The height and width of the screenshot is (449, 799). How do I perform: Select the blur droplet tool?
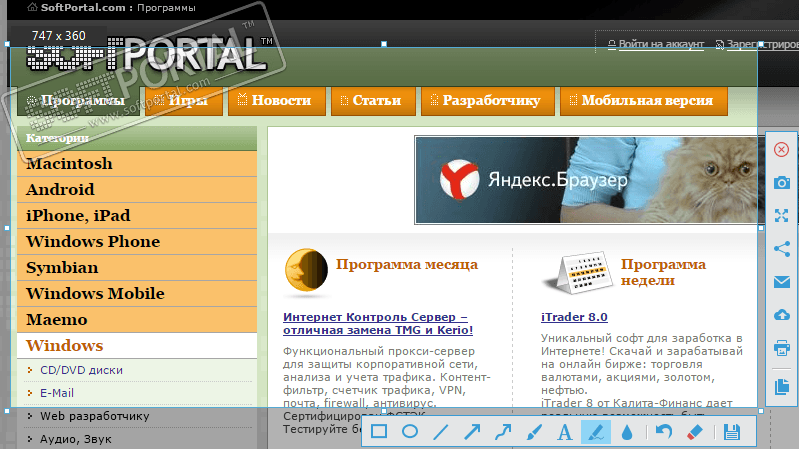(x=627, y=432)
